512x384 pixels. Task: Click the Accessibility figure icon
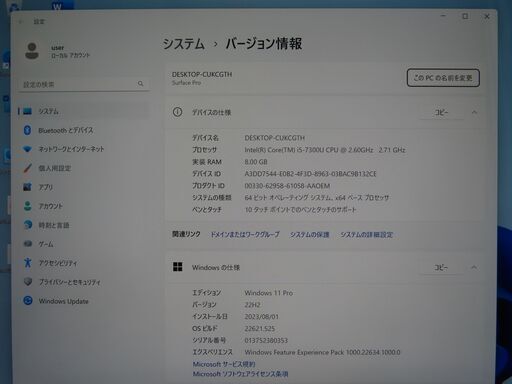[x=28, y=263]
